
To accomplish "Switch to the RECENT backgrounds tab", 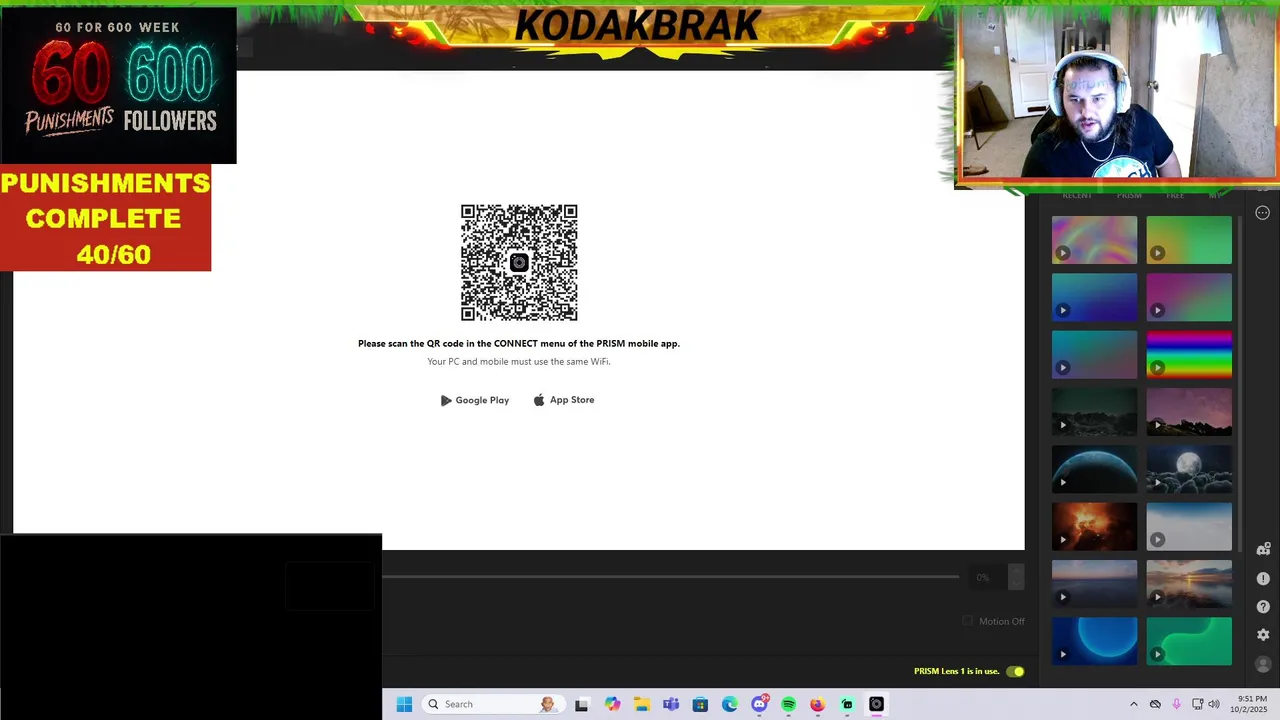I will [1077, 195].
